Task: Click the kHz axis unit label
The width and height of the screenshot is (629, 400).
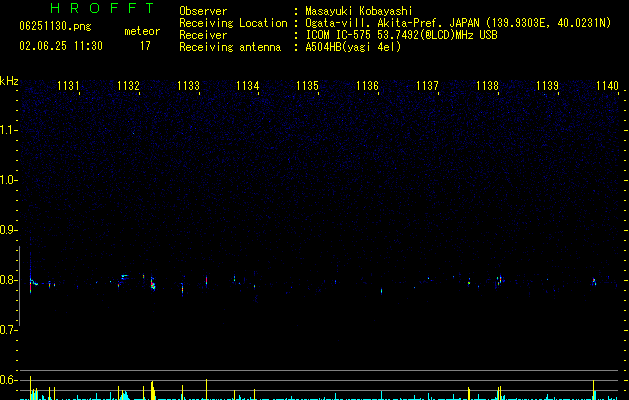Action: [9, 81]
